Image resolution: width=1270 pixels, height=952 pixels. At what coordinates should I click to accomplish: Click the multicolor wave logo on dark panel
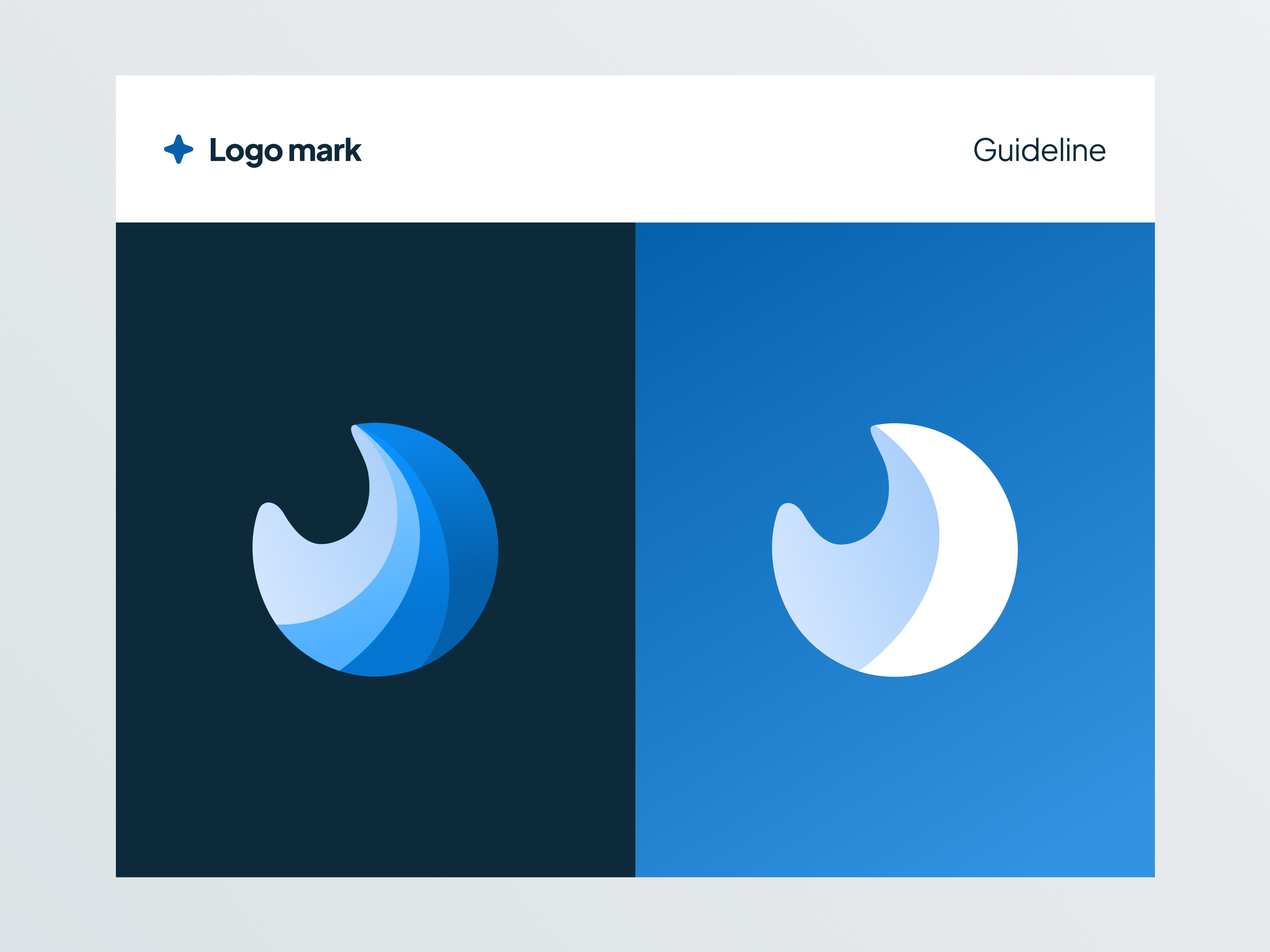(375, 549)
